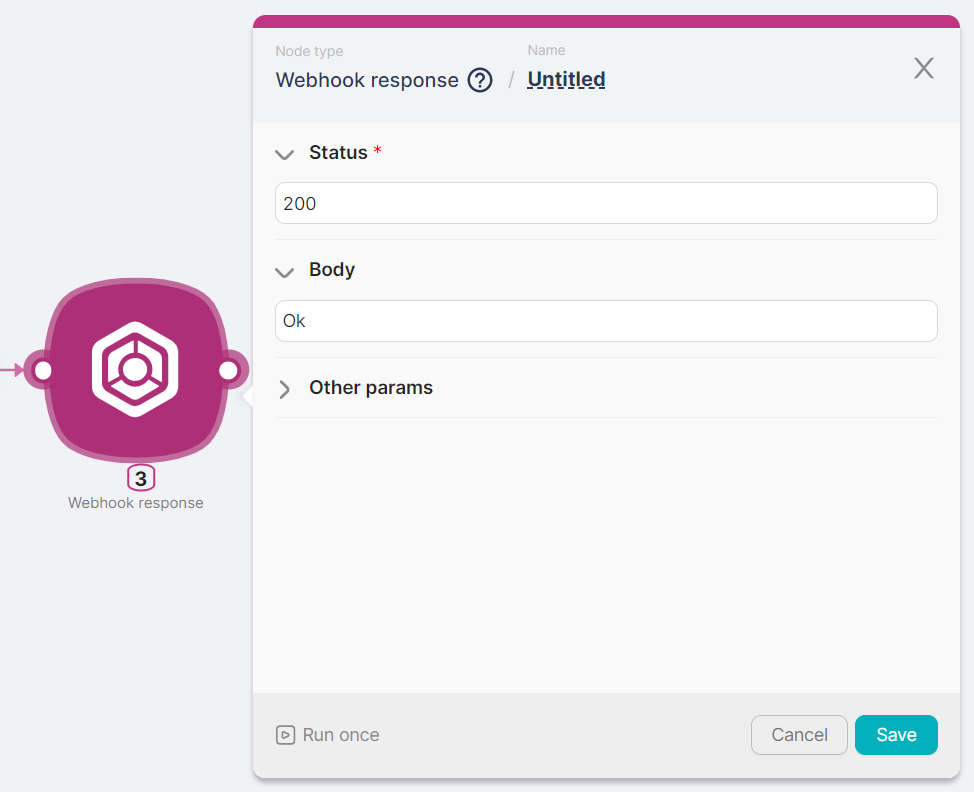This screenshot has width=974, height=792.
Task: Click the Body section heading text
Action: 332,270
